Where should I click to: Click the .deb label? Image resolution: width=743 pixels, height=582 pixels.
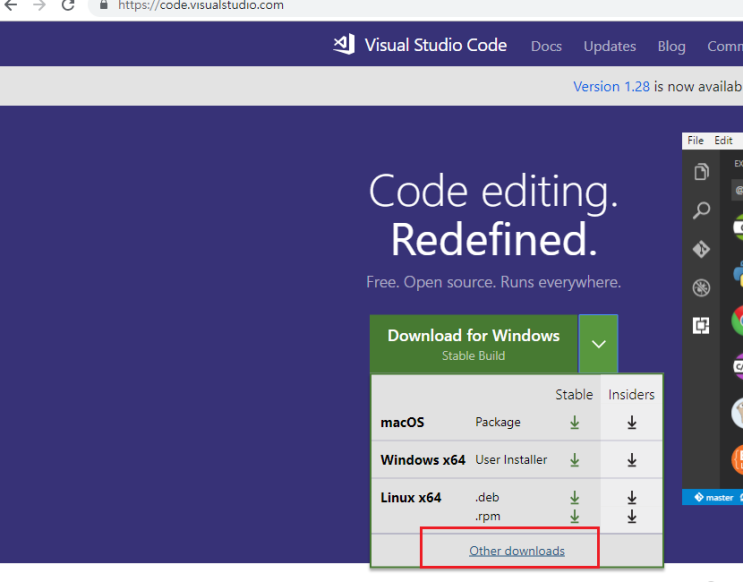487,497
